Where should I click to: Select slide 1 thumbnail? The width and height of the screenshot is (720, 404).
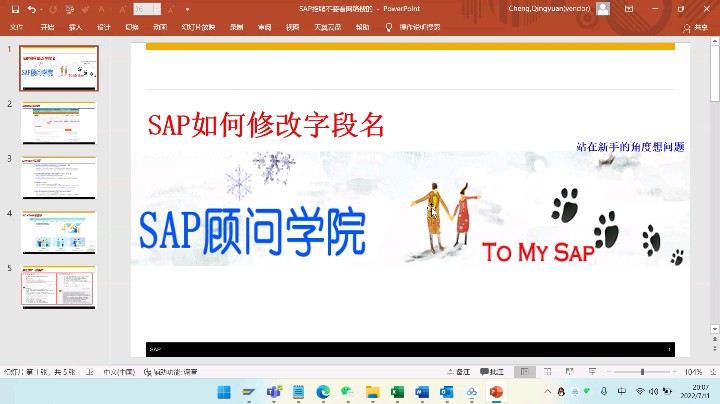59,68
